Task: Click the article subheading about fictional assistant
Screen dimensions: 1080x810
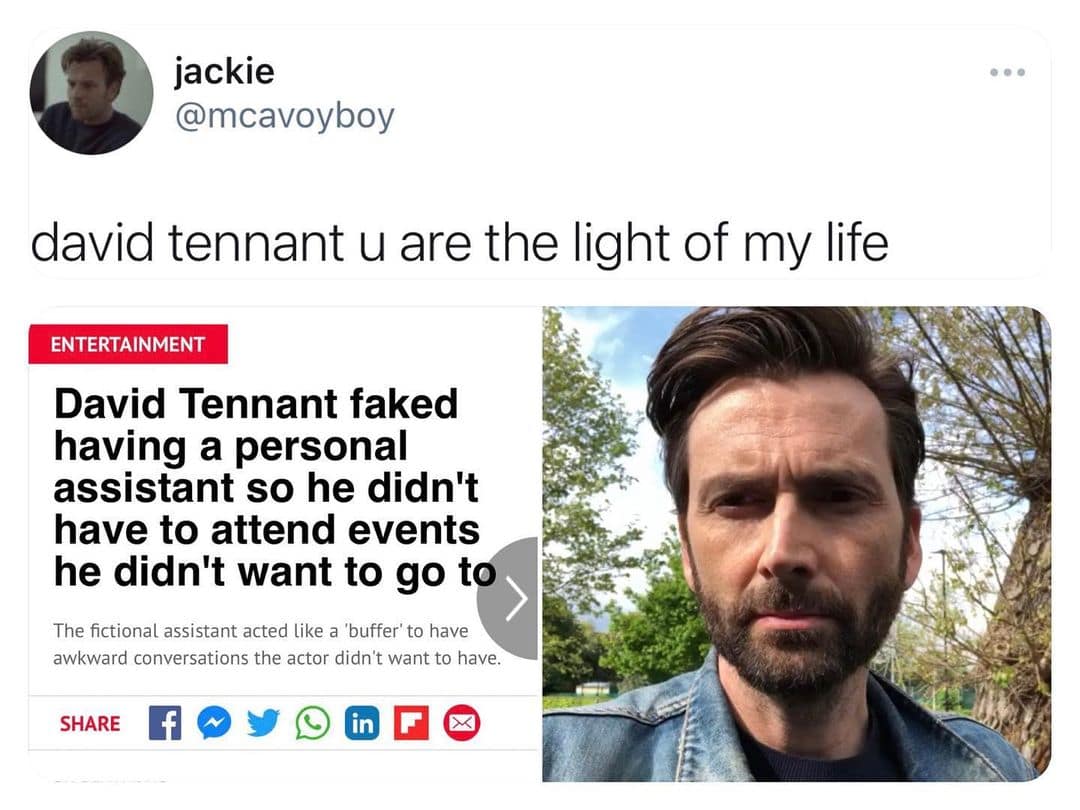Action: tap(277, 644)
